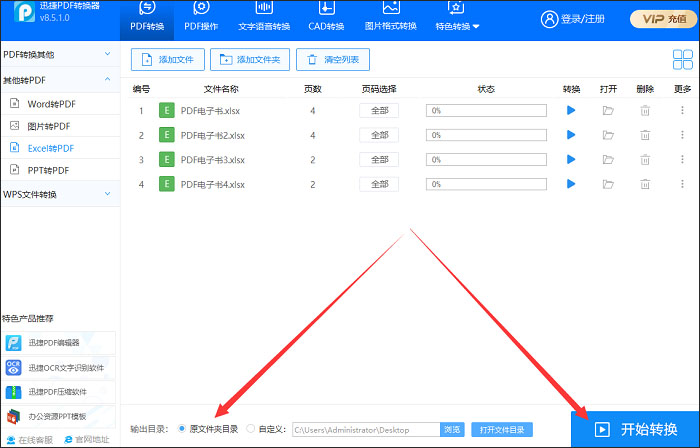The height and width of the screenshot is (448, 700).
Task: Open the 官网地址 website link
Action: [87, 440]
